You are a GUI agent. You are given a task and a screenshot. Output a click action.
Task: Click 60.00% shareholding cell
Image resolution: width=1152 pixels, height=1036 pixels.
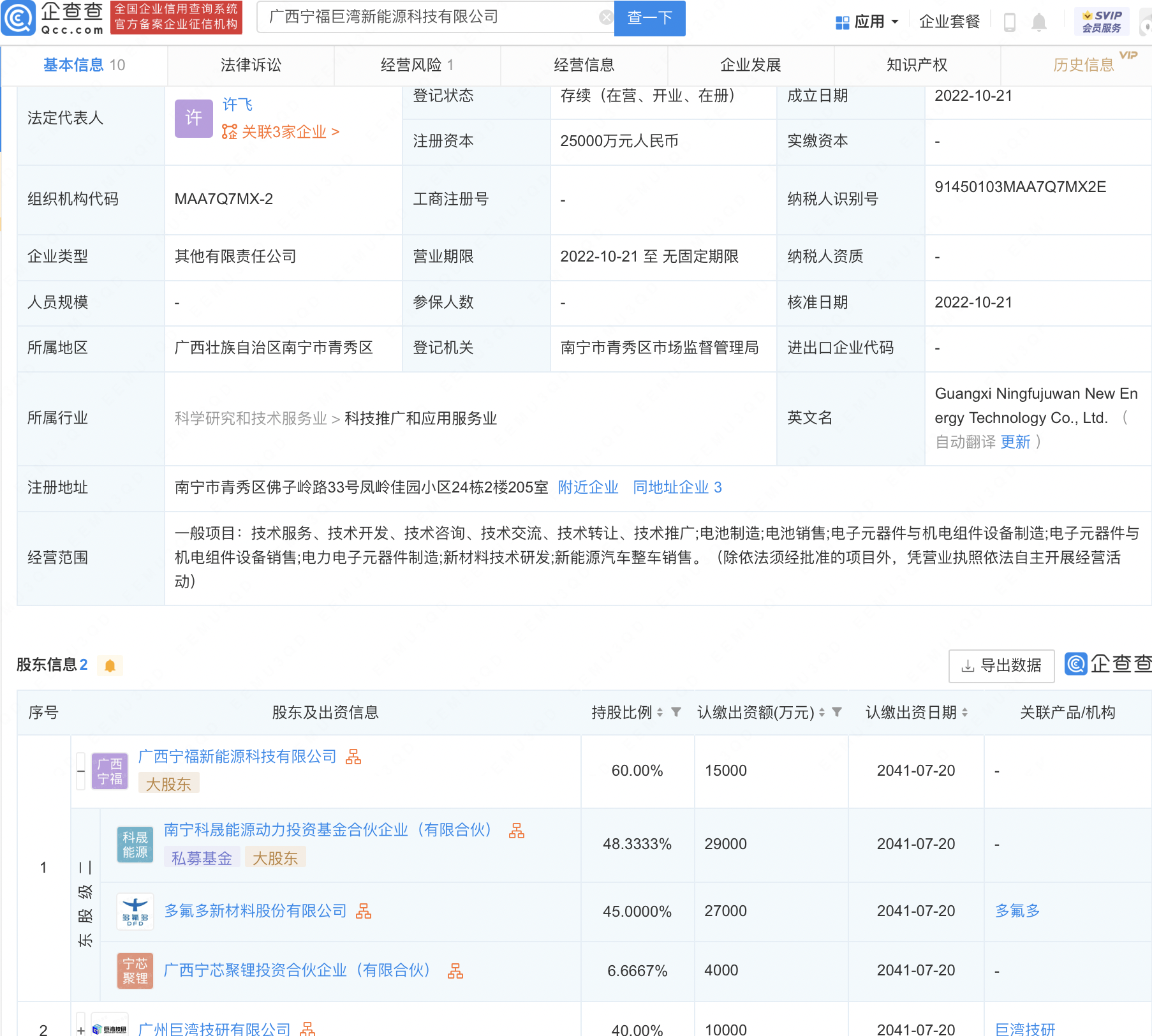[637, 771]
